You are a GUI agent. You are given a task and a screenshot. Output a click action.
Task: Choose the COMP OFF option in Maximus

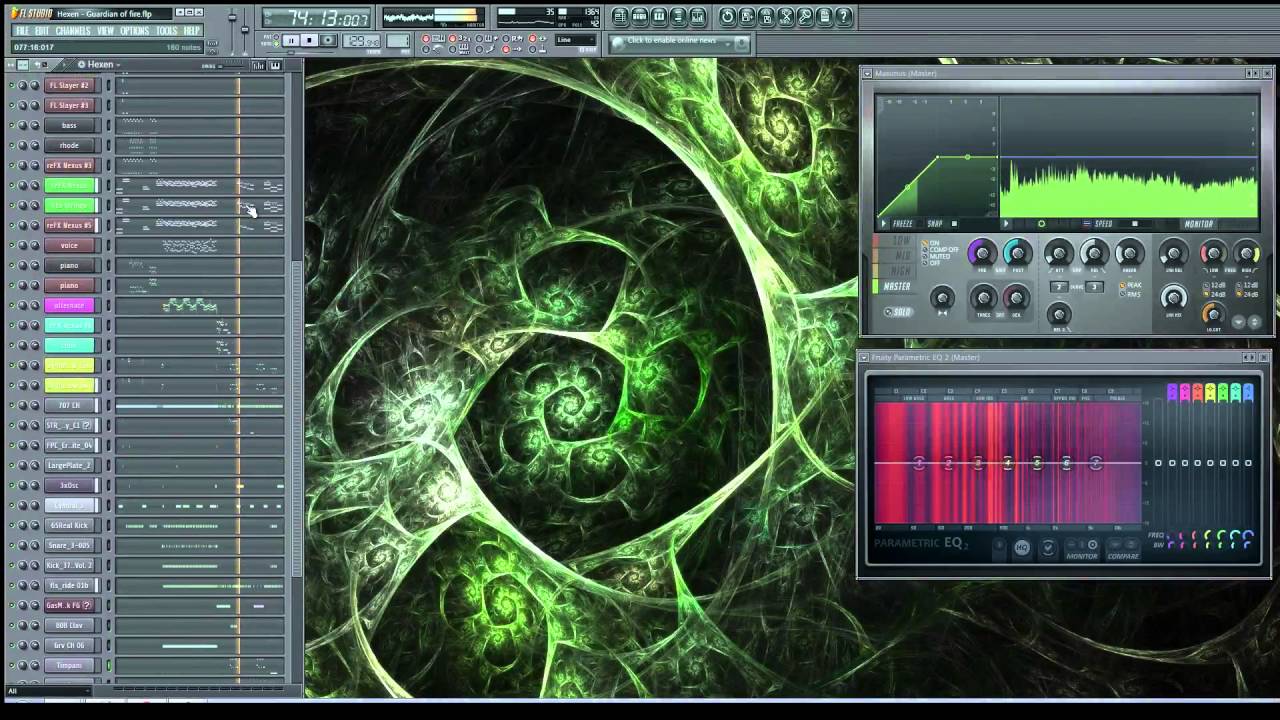click(941, 249)
